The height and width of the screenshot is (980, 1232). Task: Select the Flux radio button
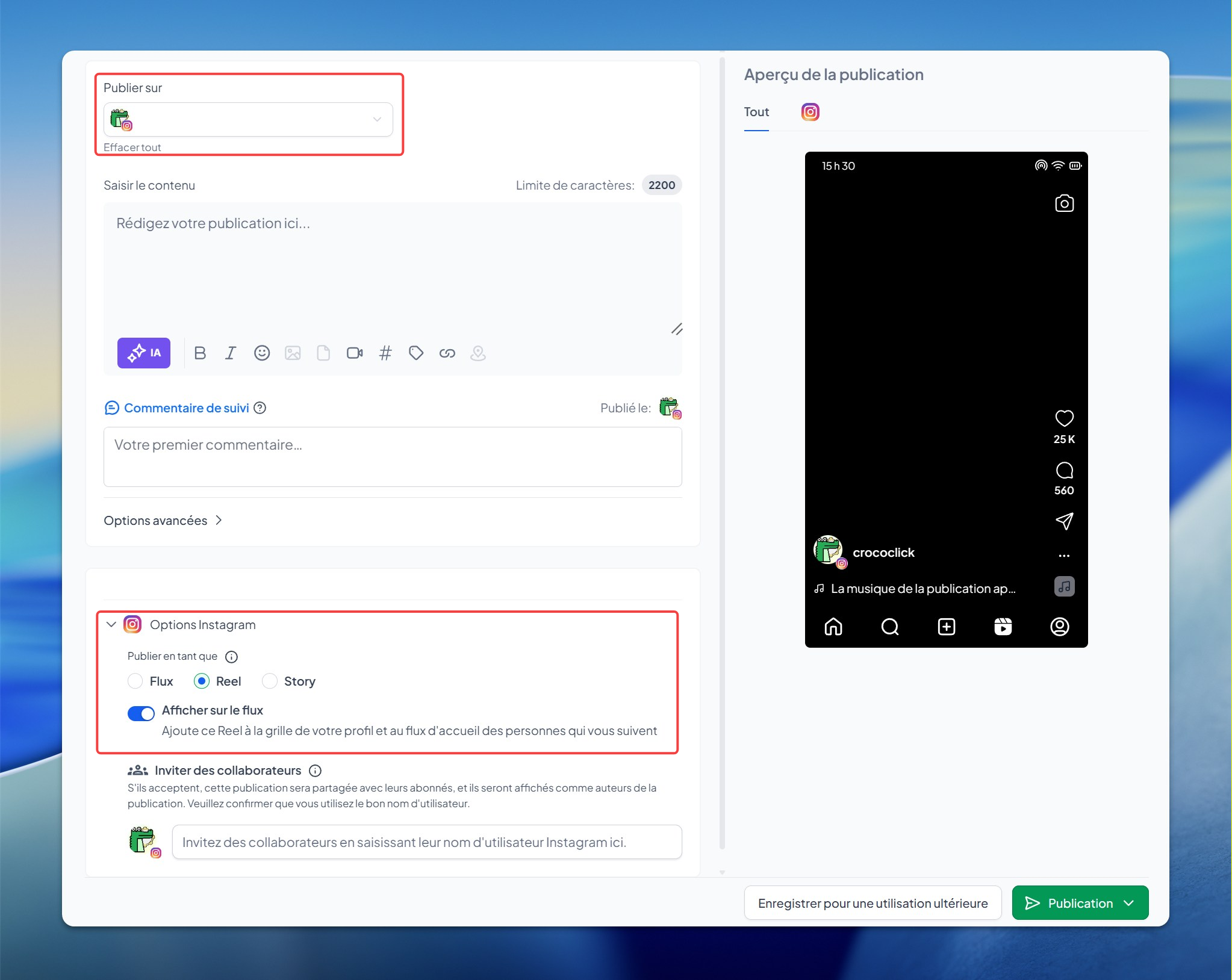click(x=135, y=681)
